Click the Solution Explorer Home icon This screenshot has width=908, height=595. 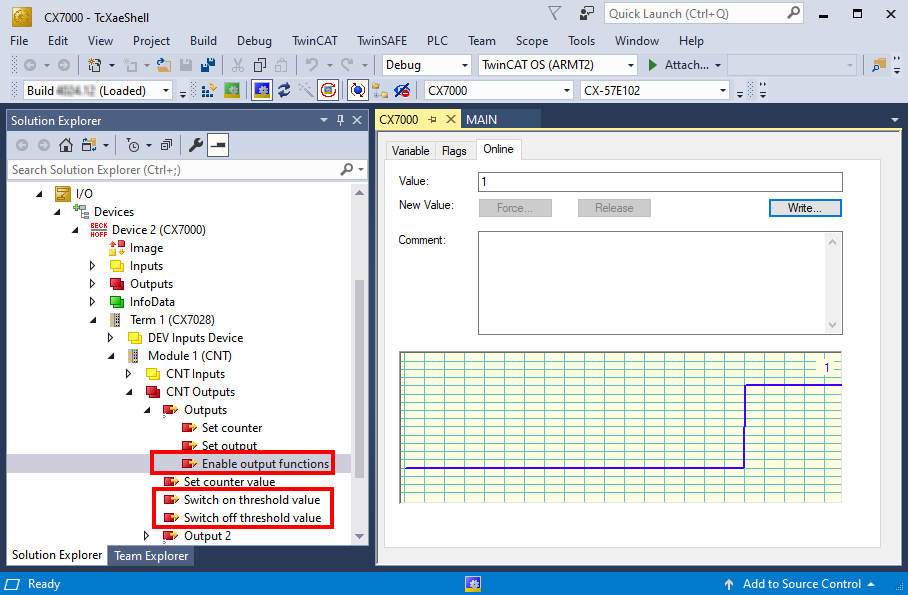pyautogui.click(x=66, y=145)
